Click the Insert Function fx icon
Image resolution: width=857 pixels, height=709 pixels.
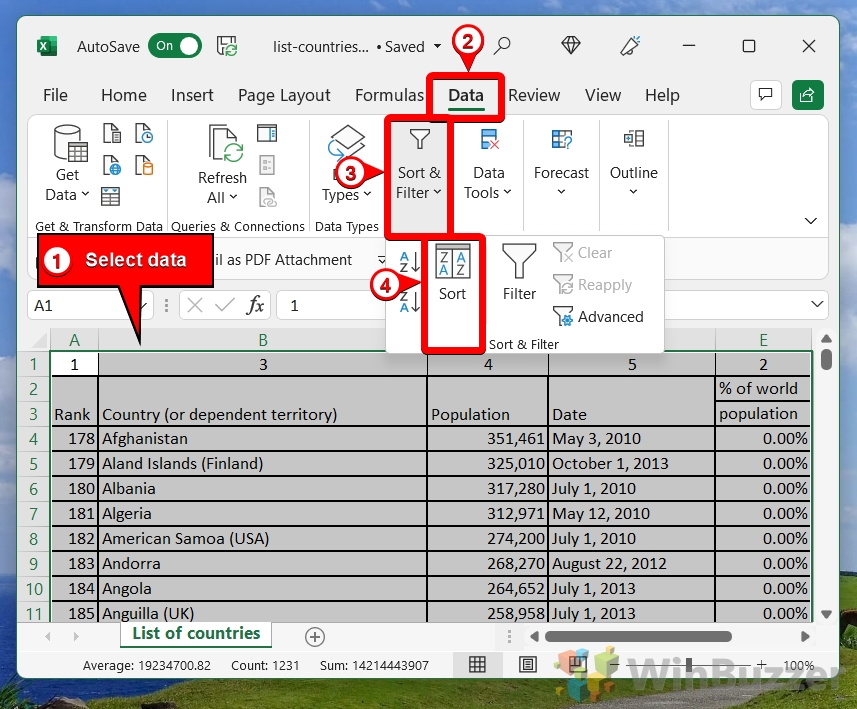(255, 305)
